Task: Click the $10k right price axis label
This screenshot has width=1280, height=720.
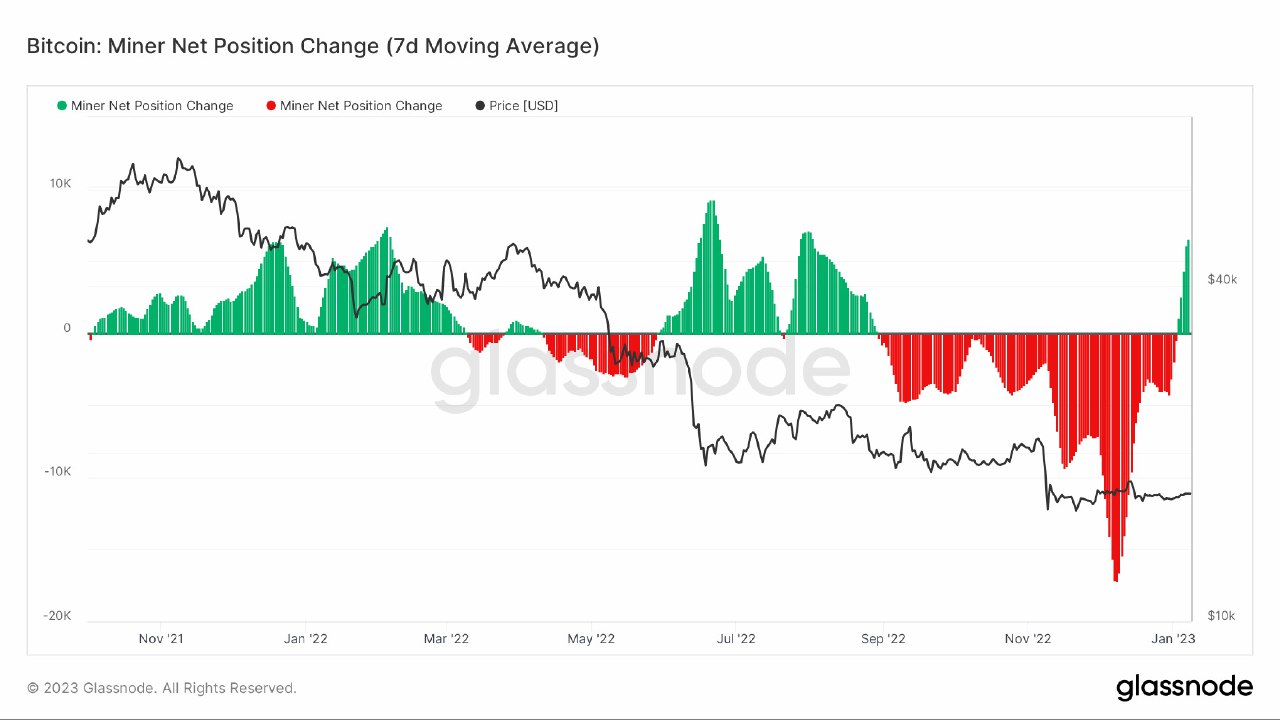Action: point(1222,616)
